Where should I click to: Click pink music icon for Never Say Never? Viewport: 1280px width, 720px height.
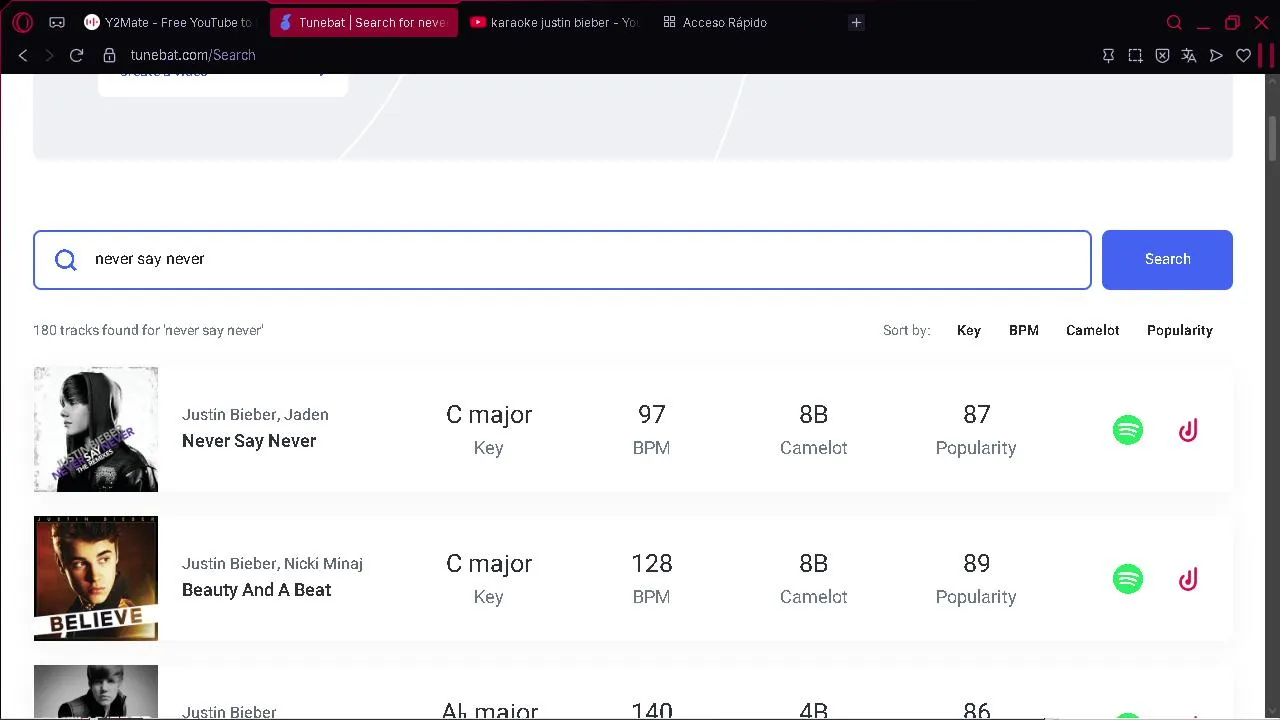1188,430
